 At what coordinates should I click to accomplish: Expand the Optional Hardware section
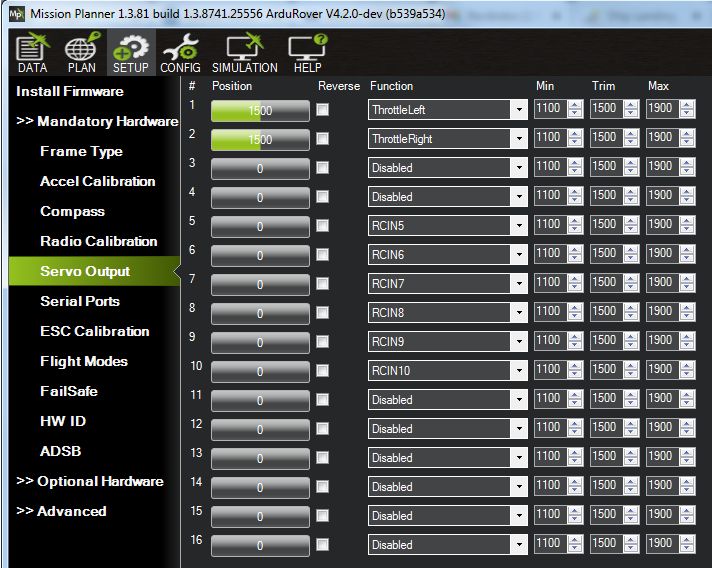pyautogui.click(x=90, y=481)
